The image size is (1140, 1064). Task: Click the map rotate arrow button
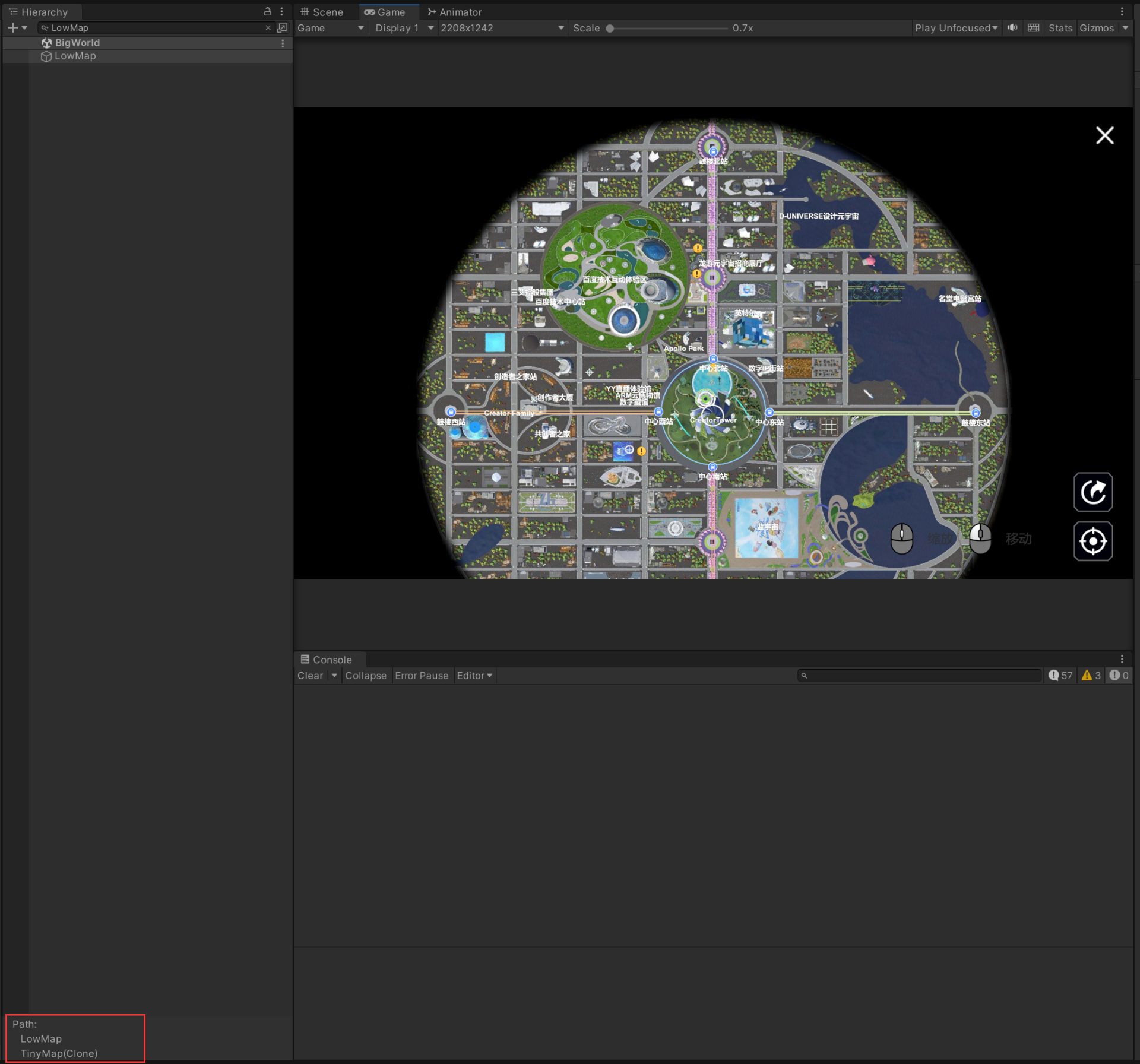(1092, 492)
